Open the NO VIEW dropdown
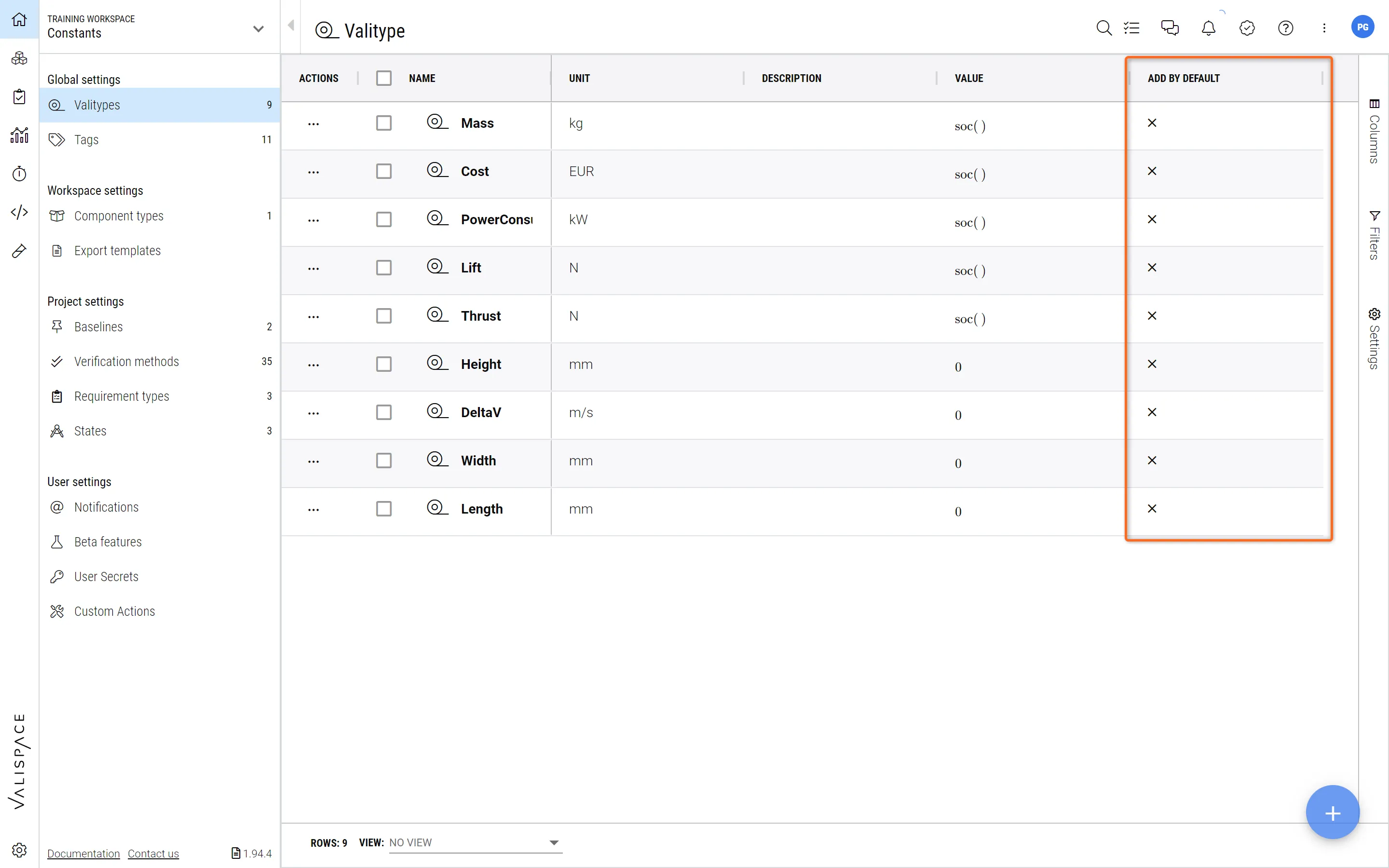 coord(475,842)
